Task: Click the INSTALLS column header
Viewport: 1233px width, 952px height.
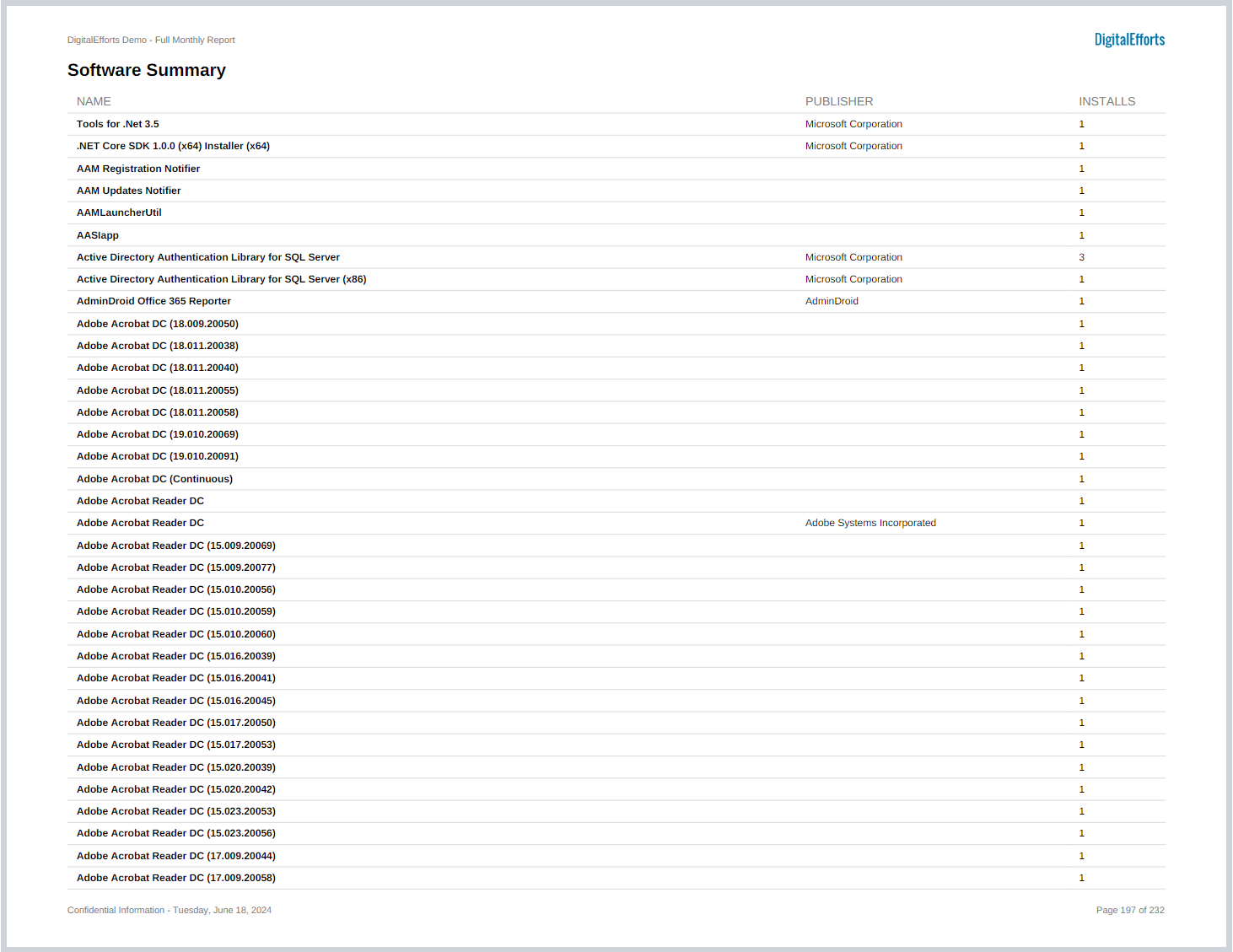Action: pyautogui.click(x=1107, y=101)
